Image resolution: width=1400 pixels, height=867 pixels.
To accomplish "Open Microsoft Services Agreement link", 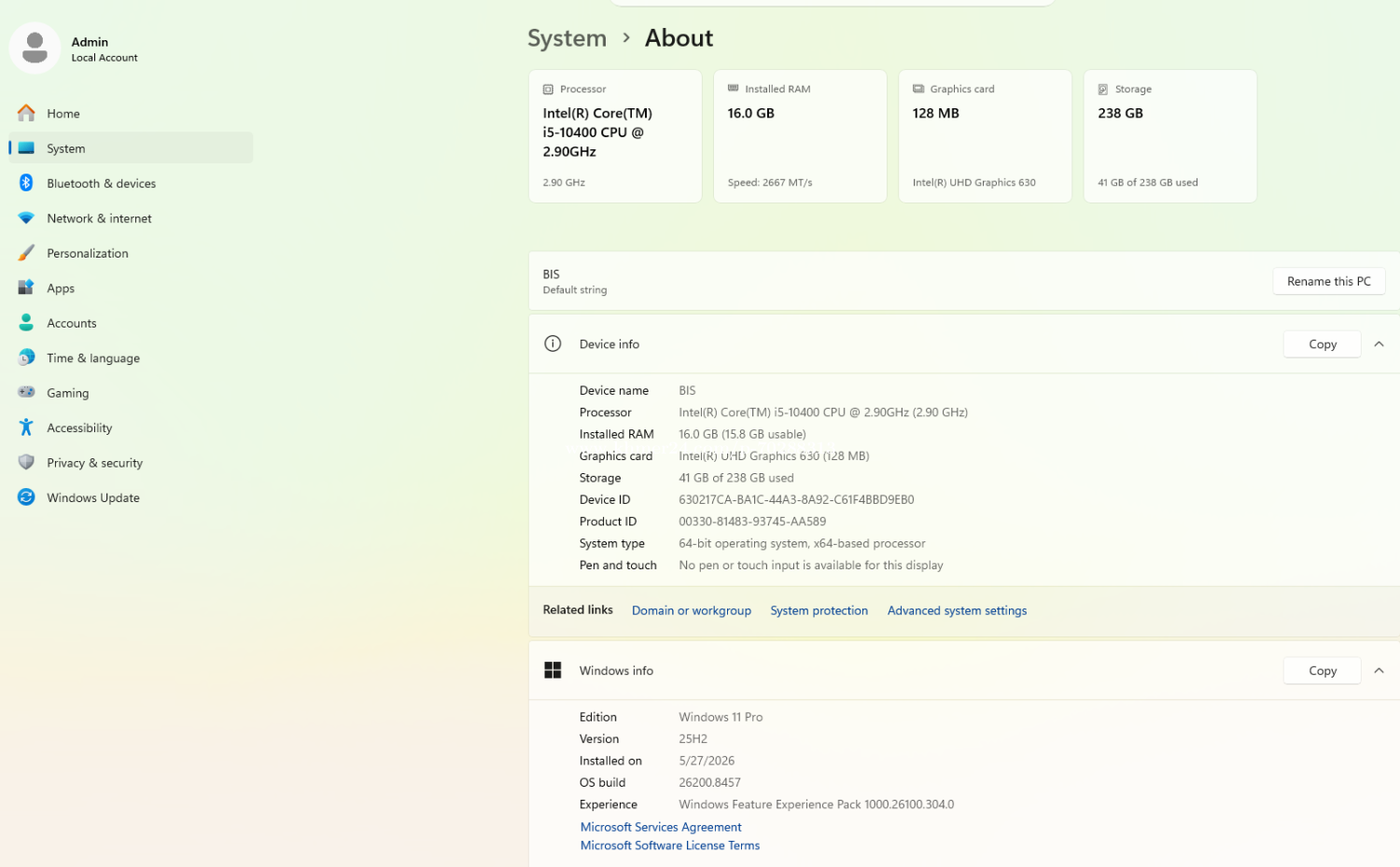I will 661,827.
